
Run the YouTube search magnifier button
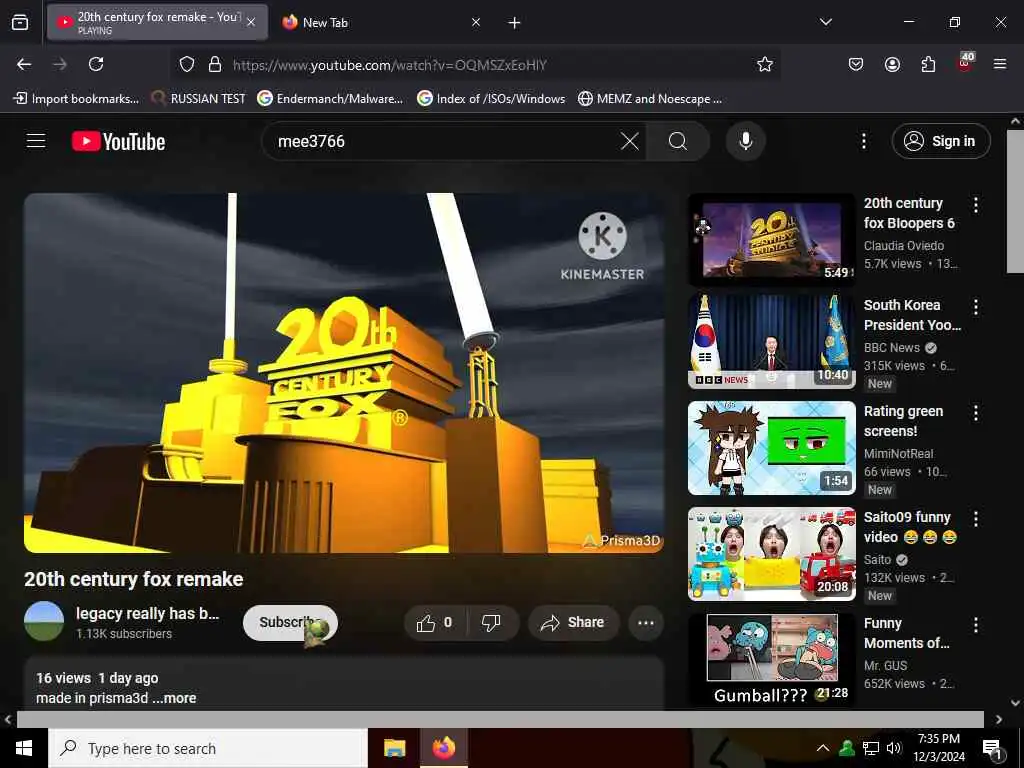678,141
